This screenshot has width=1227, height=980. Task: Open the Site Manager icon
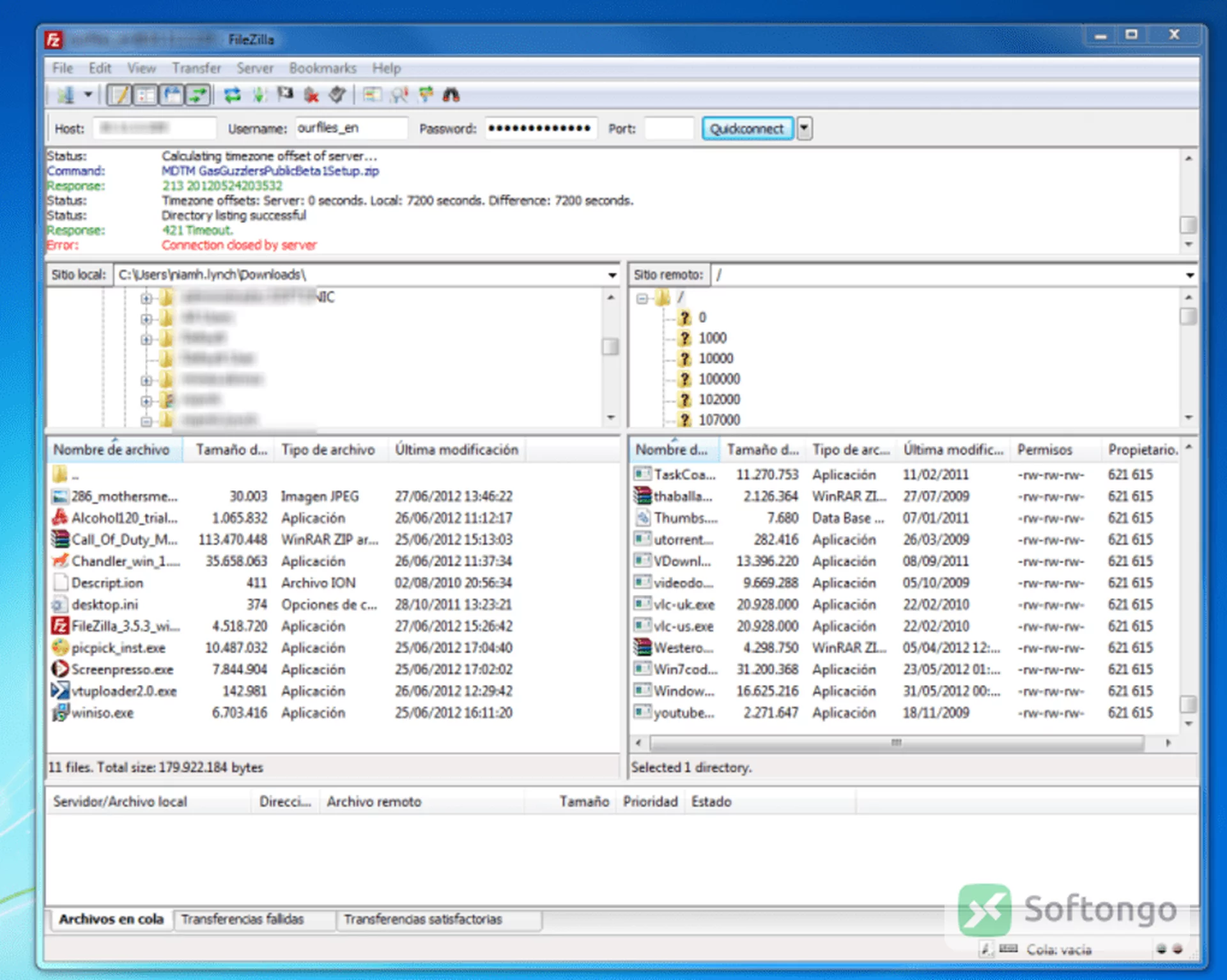pyautogui.click(x=65, y=95)
